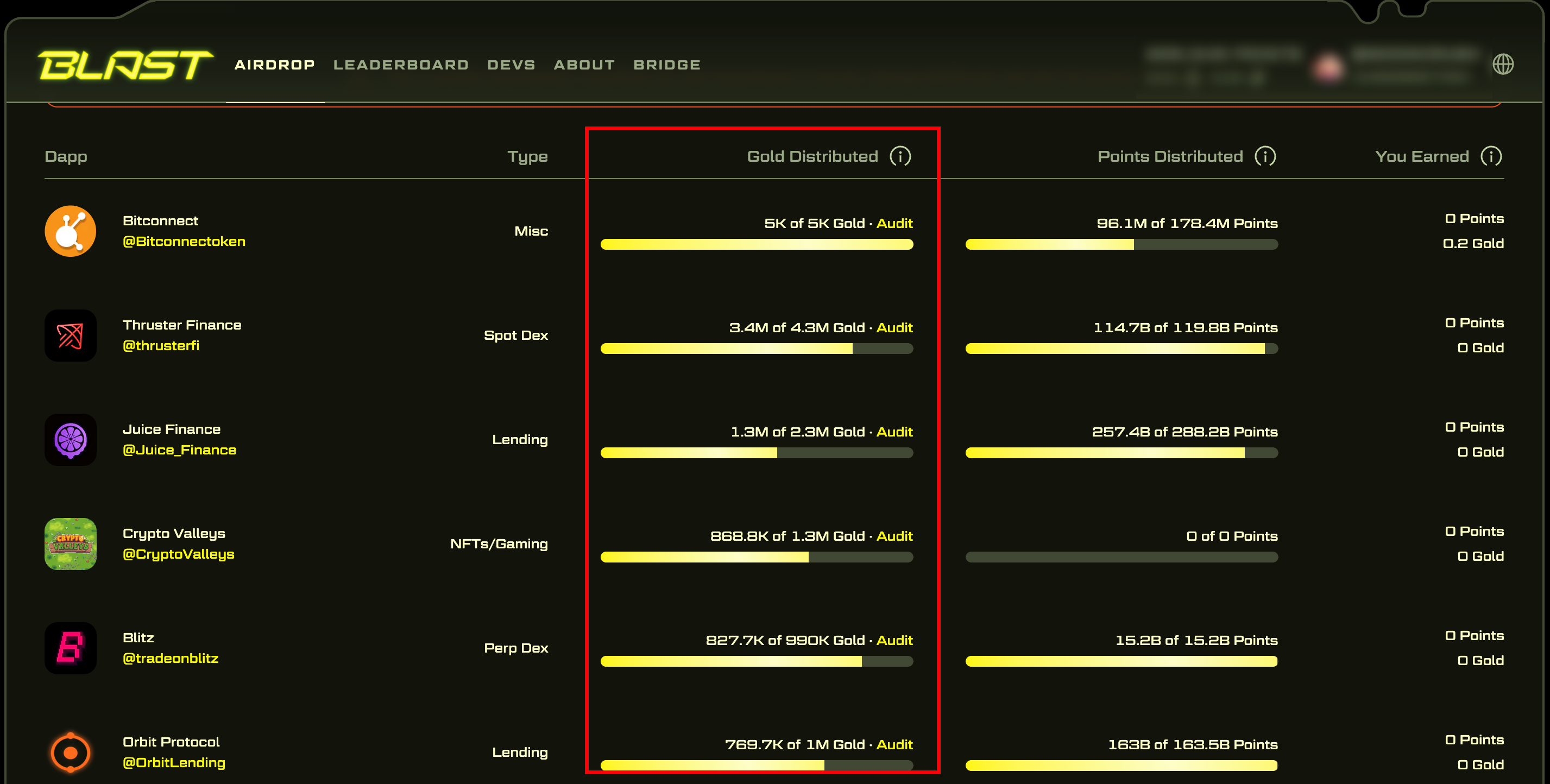Click the Blast logo
This screenshot has height=784, width=1550.
point(125,65)
